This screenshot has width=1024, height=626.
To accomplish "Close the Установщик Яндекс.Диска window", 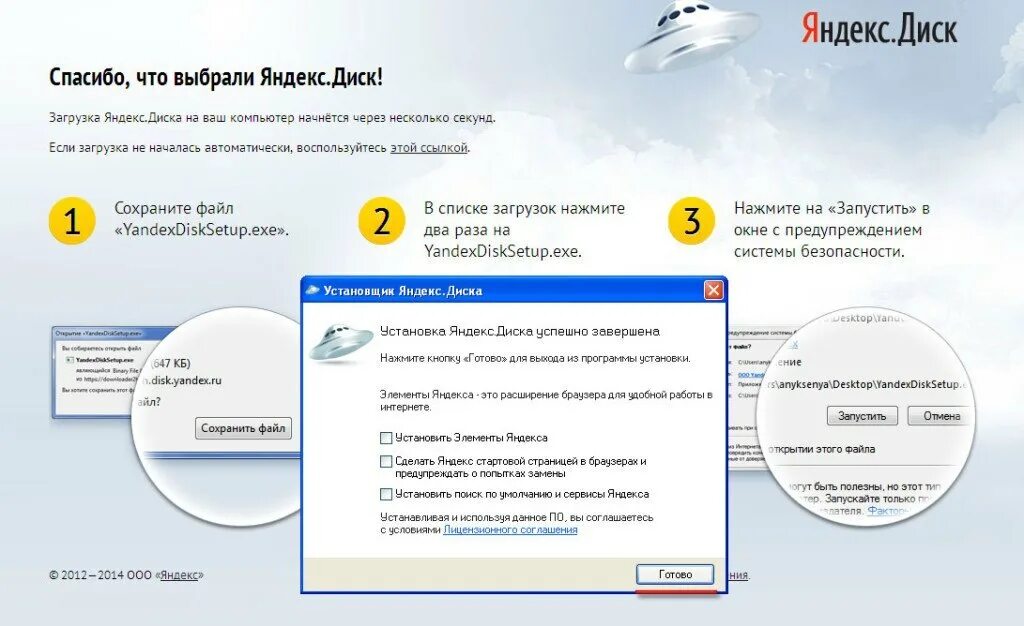I will pos(713,290).
